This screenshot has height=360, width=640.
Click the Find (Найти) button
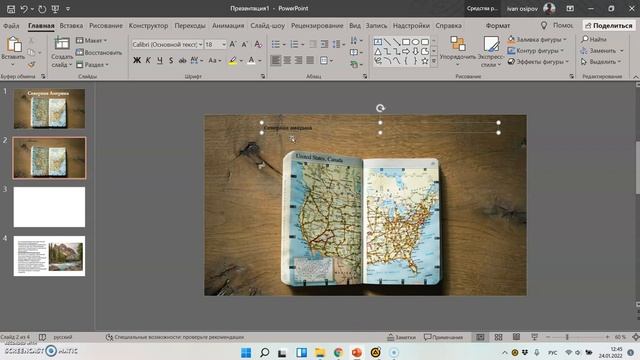point(594,39)
